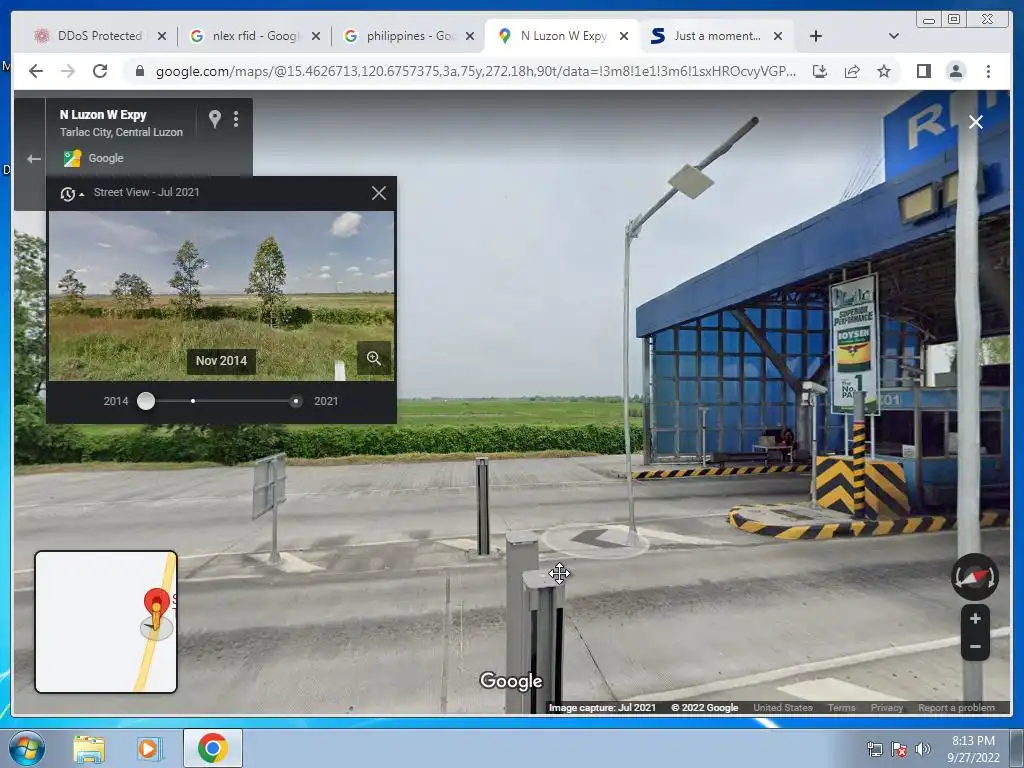Image resolution: width=1024 pixels, height=768 pixels.
Task: Exit Street View with the X
Action: [x=976, y=122]
